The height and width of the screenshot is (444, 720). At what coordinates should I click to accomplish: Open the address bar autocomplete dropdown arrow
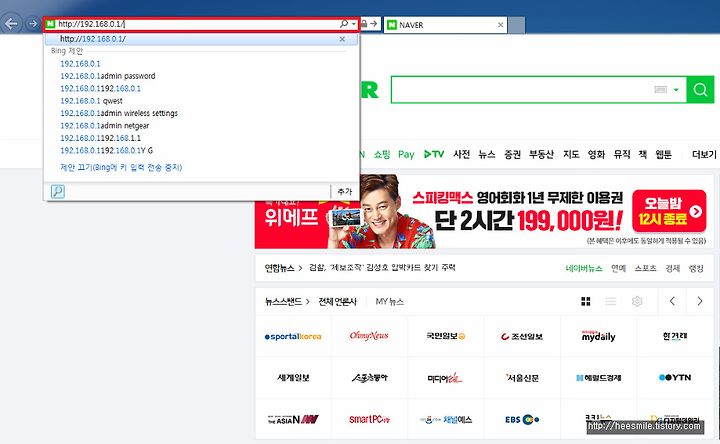(x=354, y=24)
